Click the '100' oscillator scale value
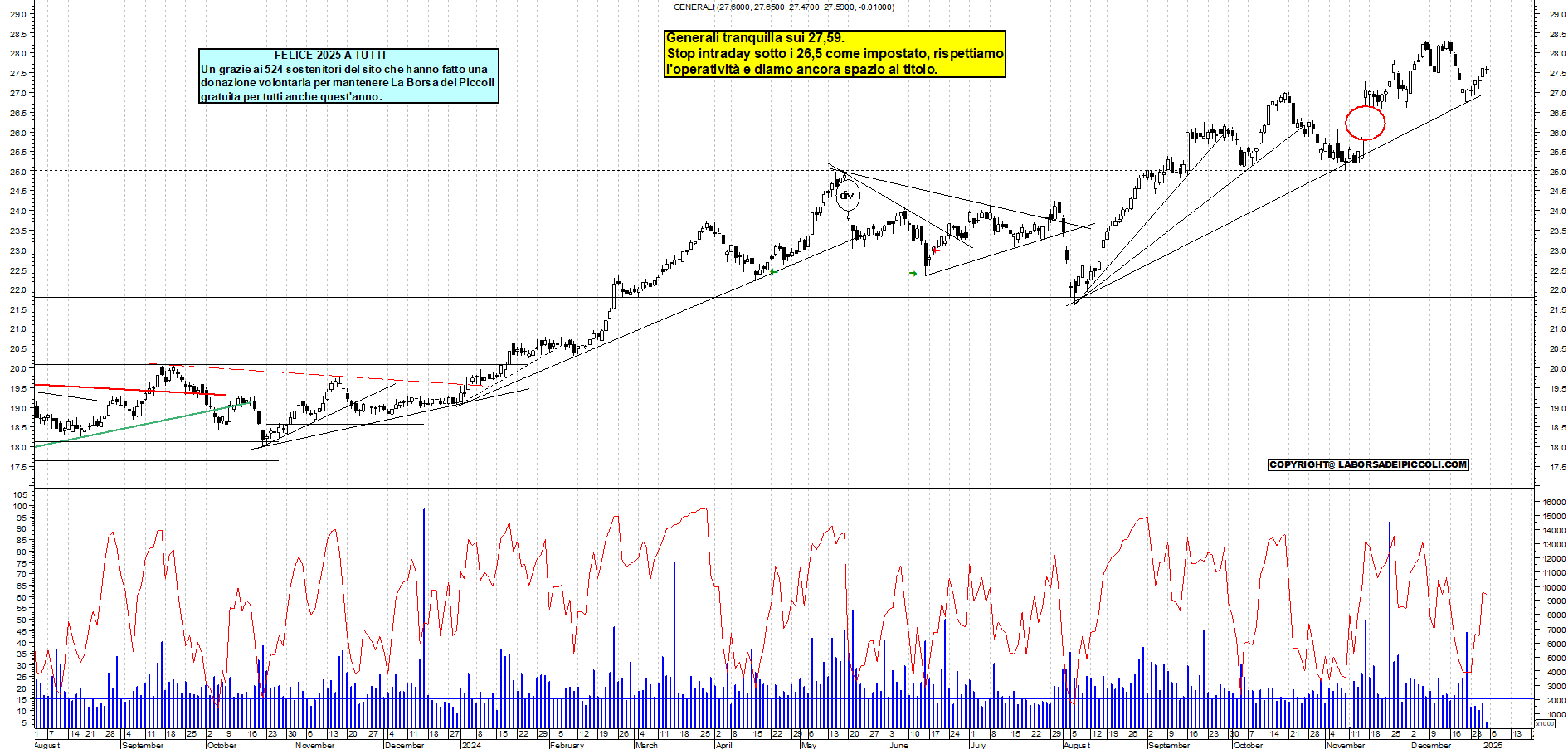This screenshot has width=1568, height=749. point(19,506)
